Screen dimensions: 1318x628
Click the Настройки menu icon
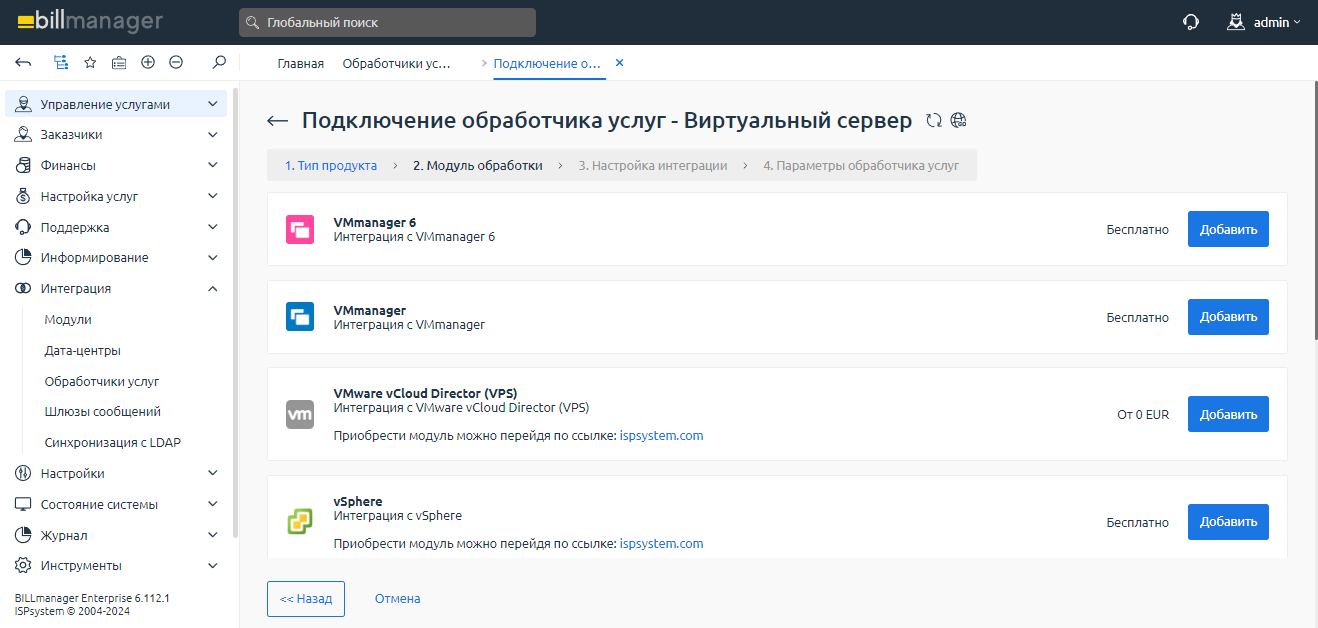coord(23,473)
